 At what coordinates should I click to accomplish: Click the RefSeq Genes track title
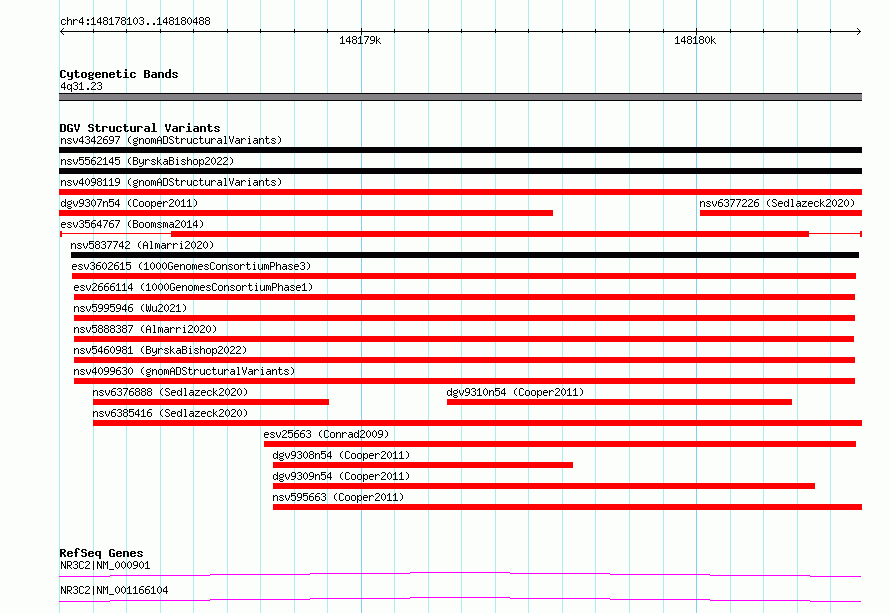click(101, 553)
